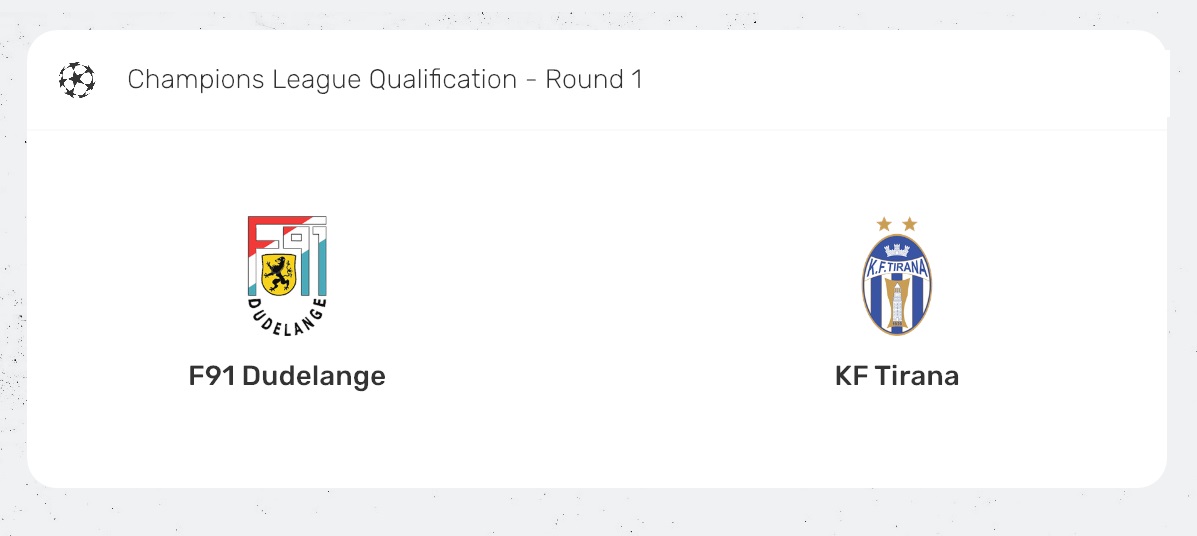
Task: Click blank header area right of Round 1
Action: [x=900, y=80]
